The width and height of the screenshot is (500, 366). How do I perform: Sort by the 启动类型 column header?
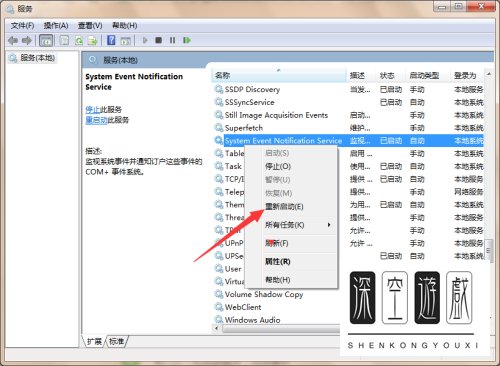tap(428, 76)
